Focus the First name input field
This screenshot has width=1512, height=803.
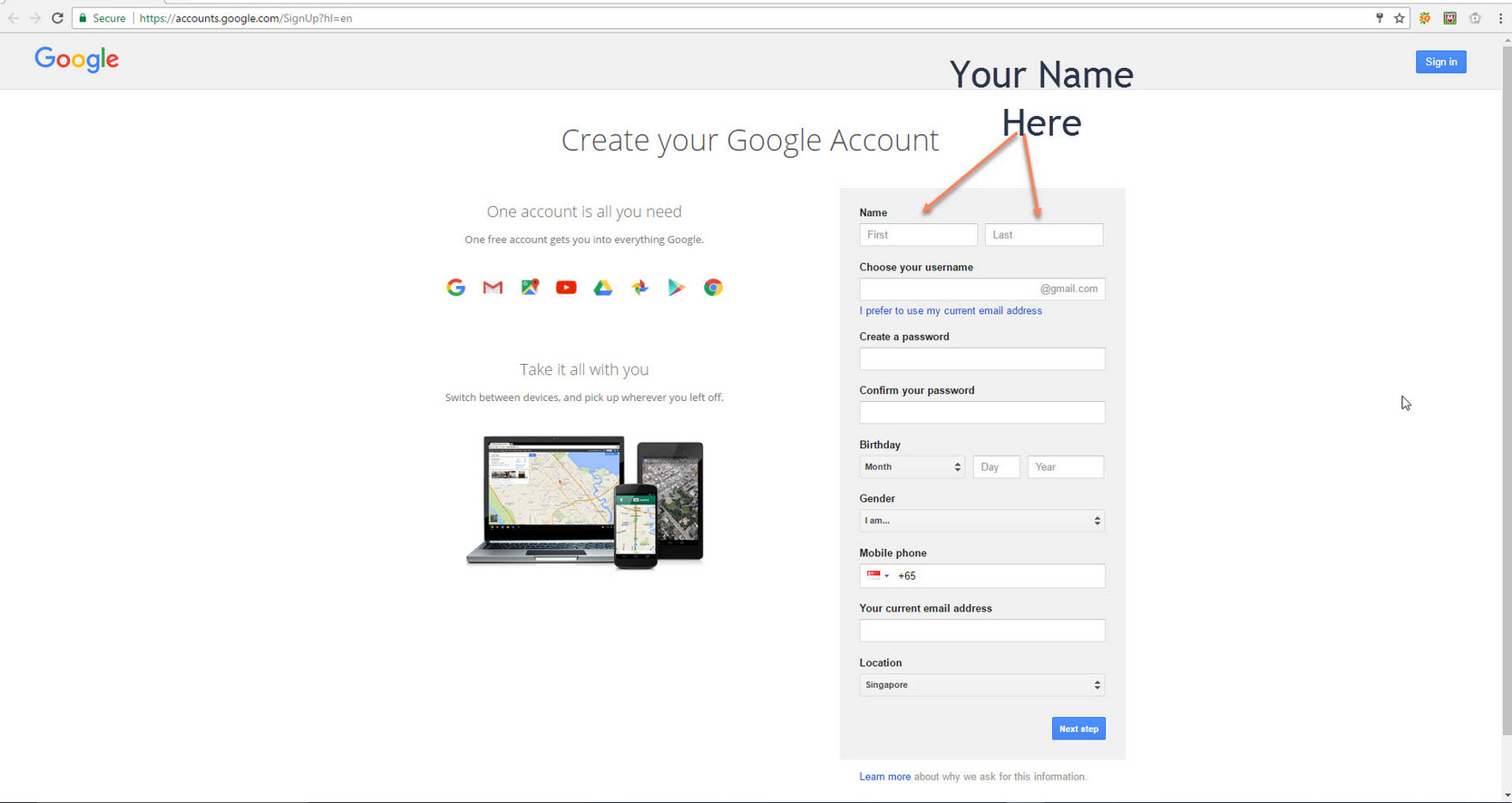tap(918, 235)
